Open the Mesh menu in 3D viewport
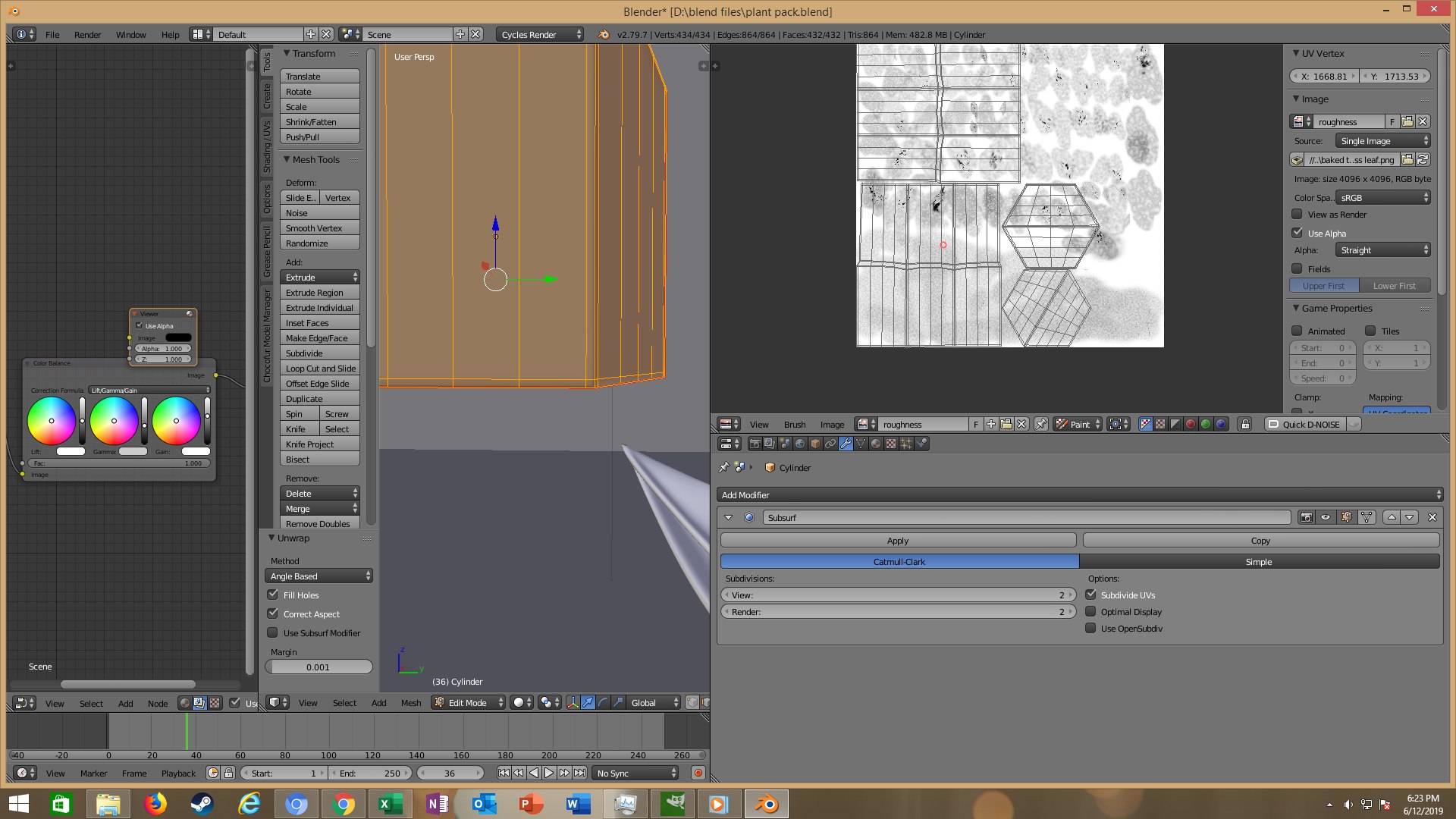The height and width of the screenshot is (819, 1456). click(x=411, y=703)
